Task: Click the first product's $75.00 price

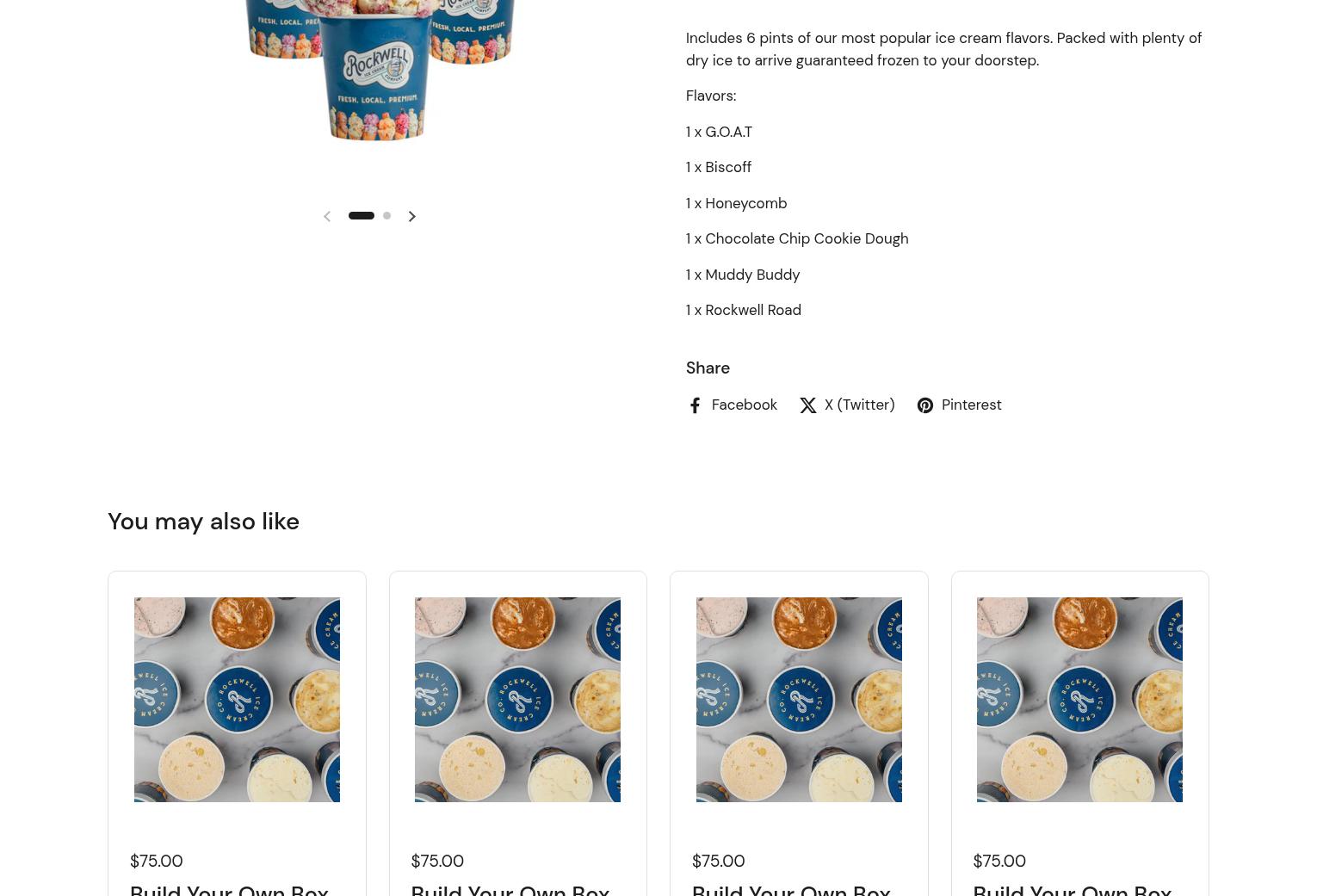Action: click(156, 861)
